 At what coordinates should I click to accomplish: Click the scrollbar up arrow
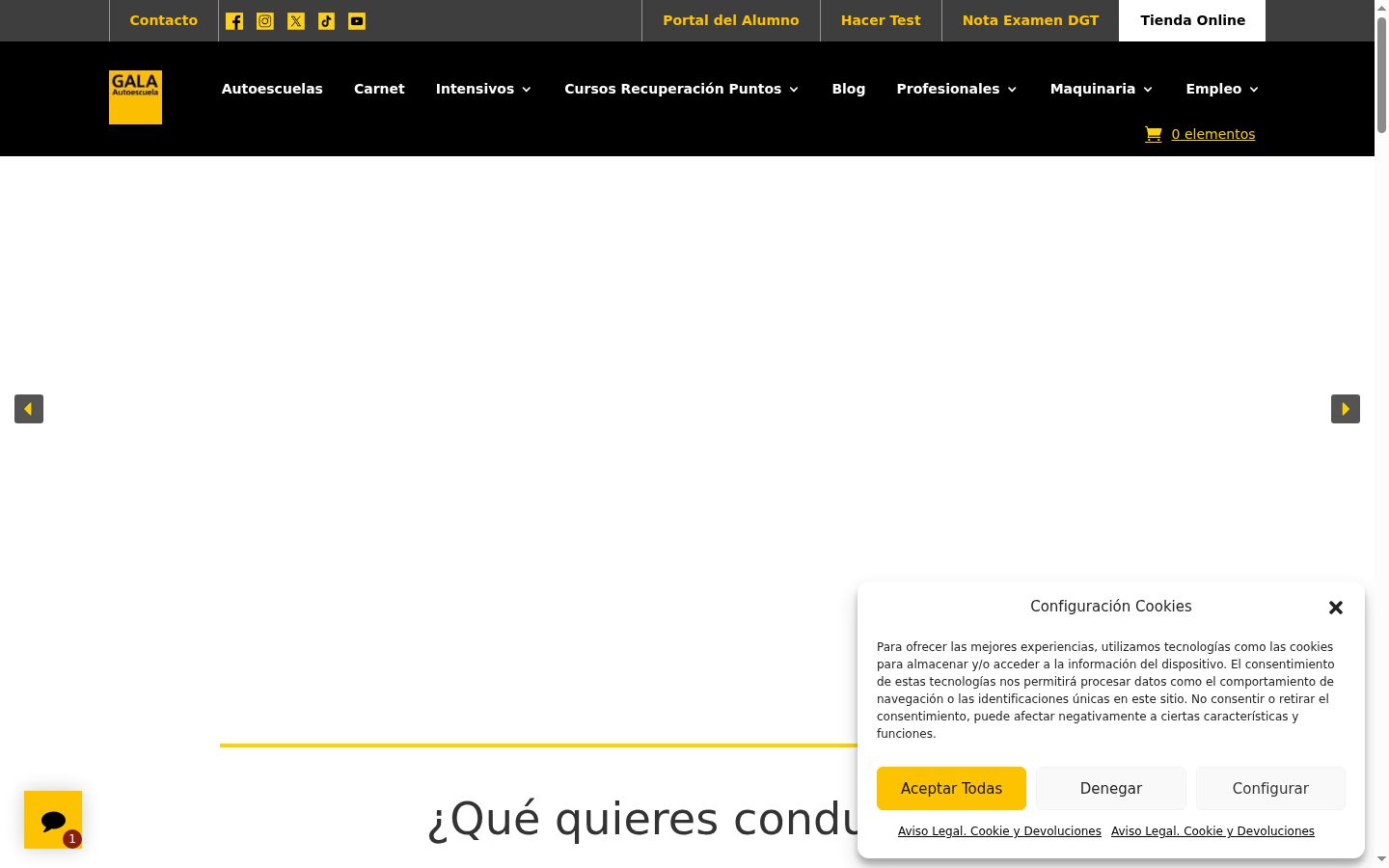1381,8
